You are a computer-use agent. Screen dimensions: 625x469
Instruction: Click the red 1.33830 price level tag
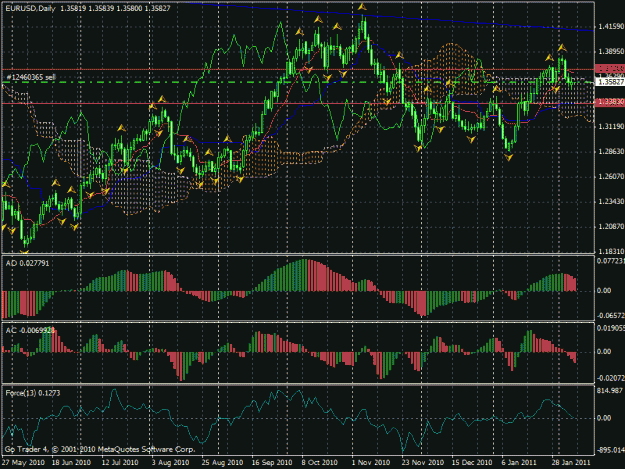pos(610,102)
